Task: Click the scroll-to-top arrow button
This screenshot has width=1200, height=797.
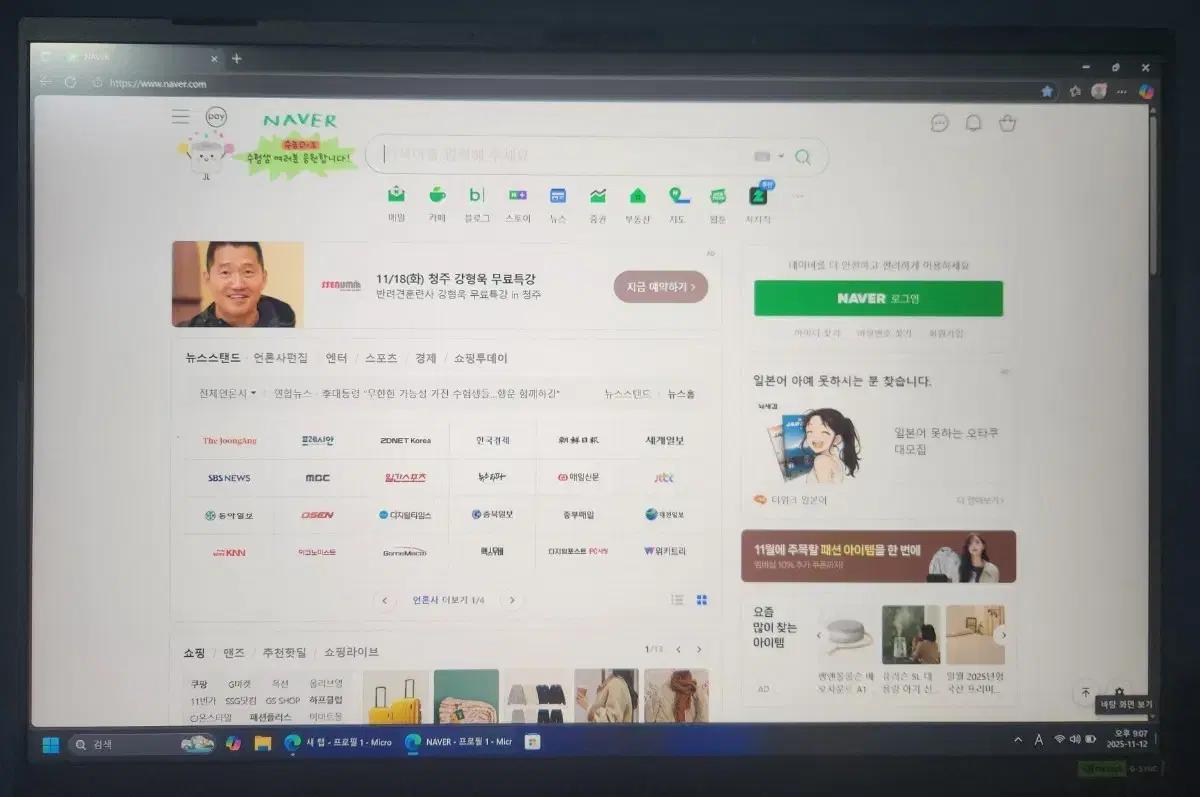Action: tap(1085, 693)
